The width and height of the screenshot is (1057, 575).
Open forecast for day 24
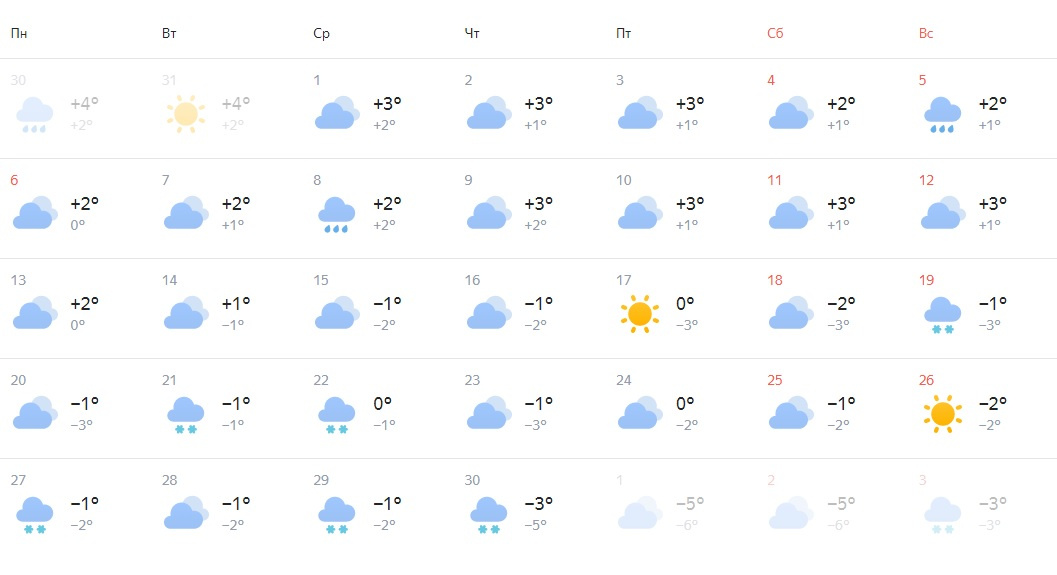[x=682, y=408]
